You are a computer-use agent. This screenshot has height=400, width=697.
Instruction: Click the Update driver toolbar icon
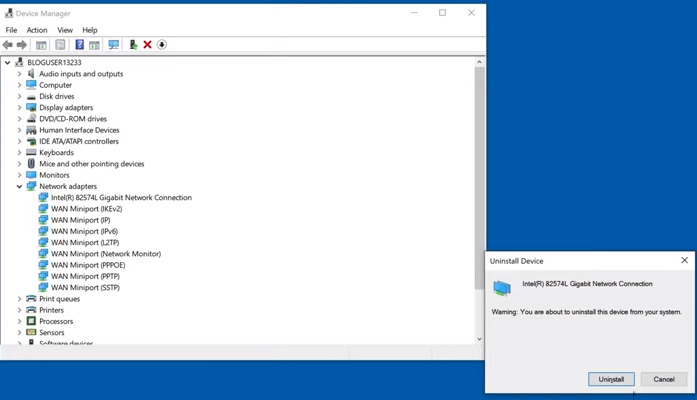pyautogui.click(x=133, y=44)
